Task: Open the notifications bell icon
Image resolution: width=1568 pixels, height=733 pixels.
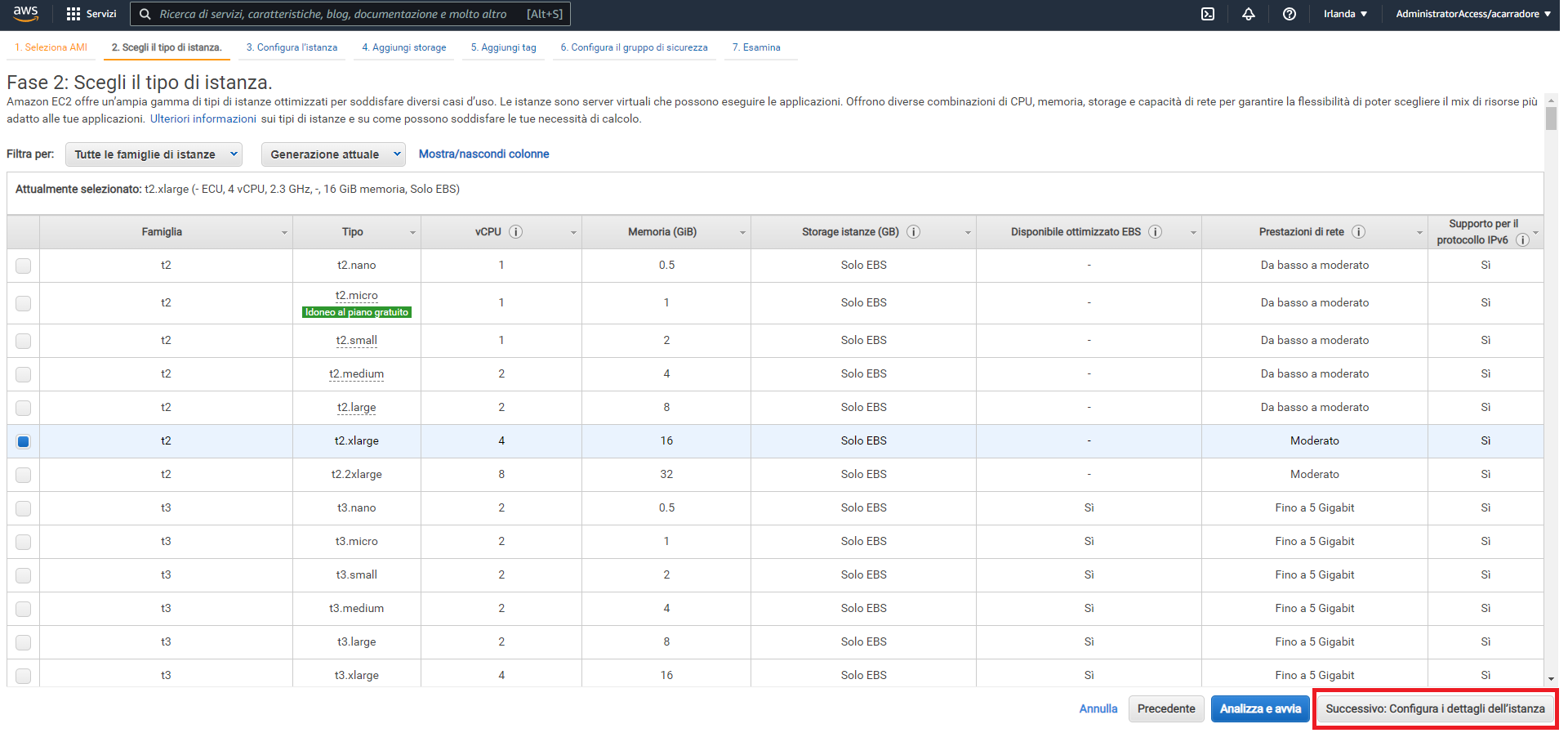Action: [1249, 14]
